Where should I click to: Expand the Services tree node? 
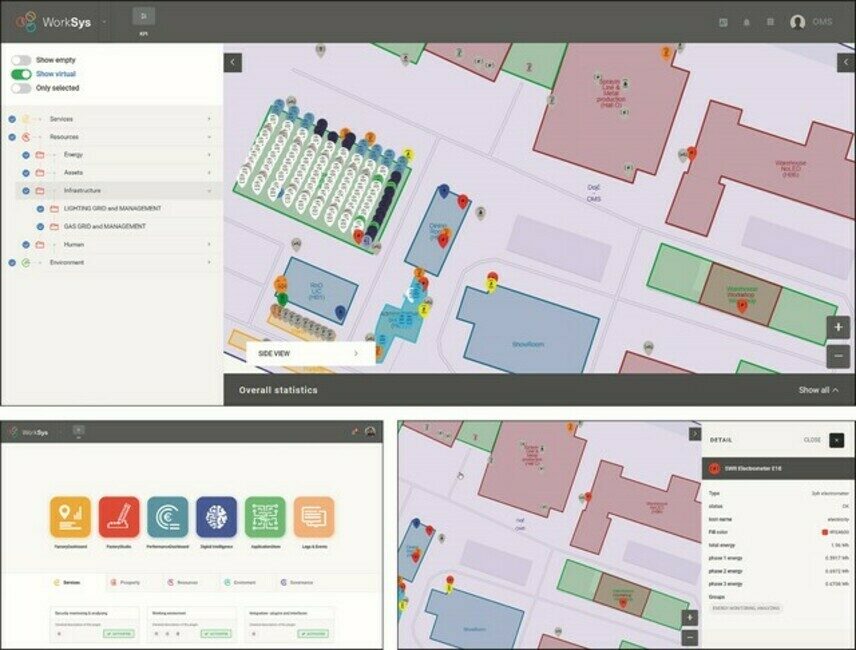(209, 119)
